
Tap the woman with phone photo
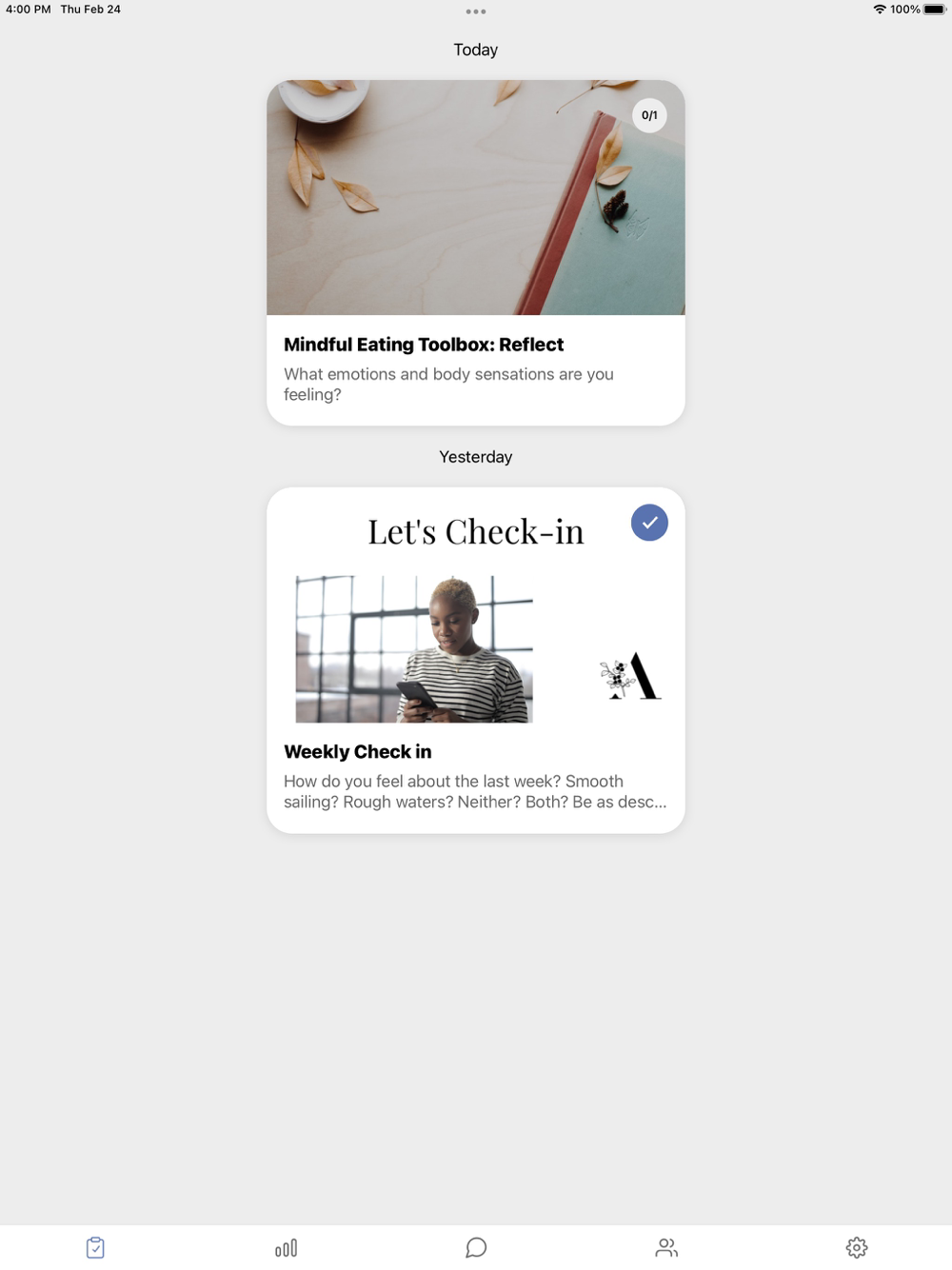pyautogui.click(x=414, y=649)
